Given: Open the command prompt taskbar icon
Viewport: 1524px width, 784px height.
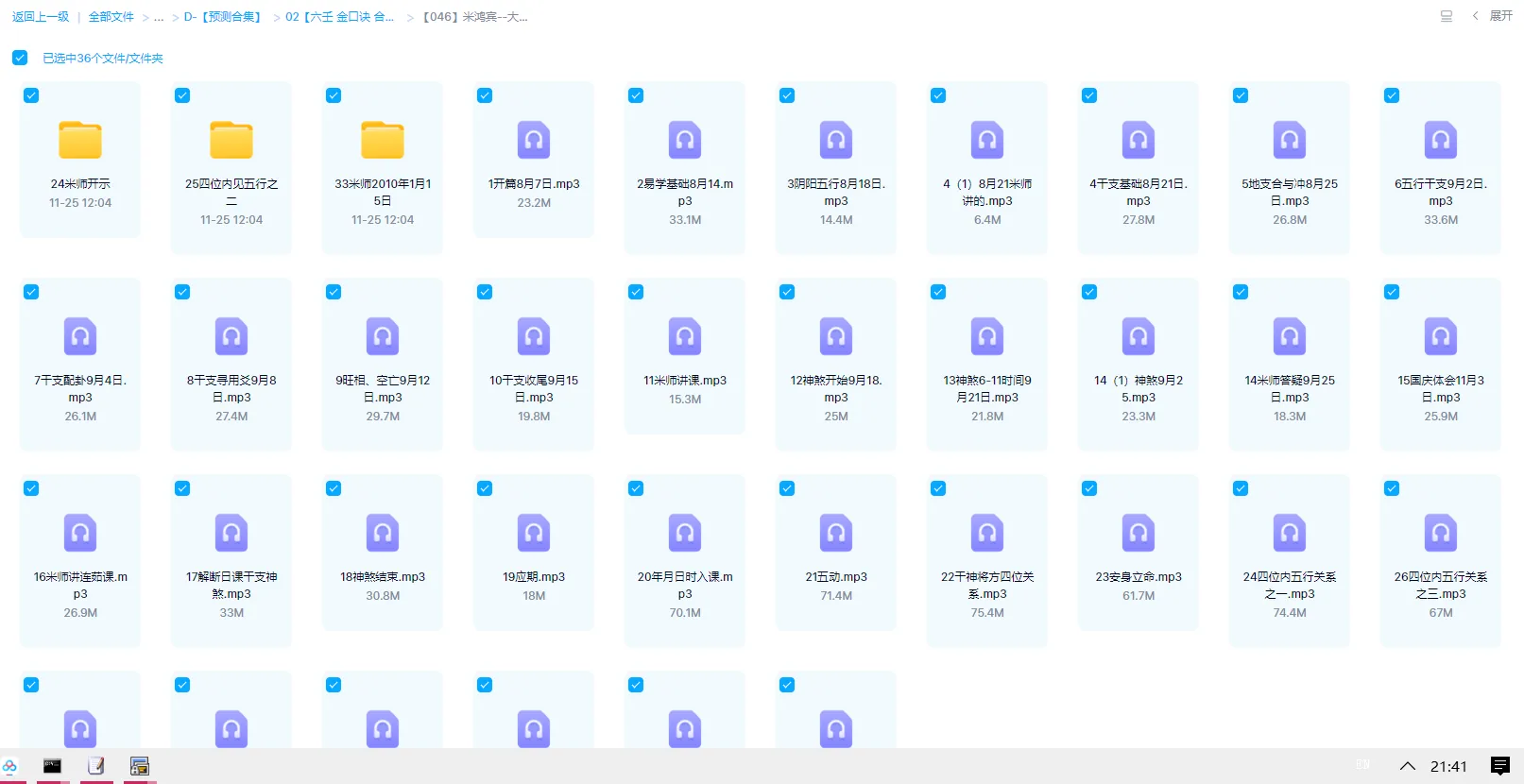Looking at the screenshot, I should click(x=52, y=766).
